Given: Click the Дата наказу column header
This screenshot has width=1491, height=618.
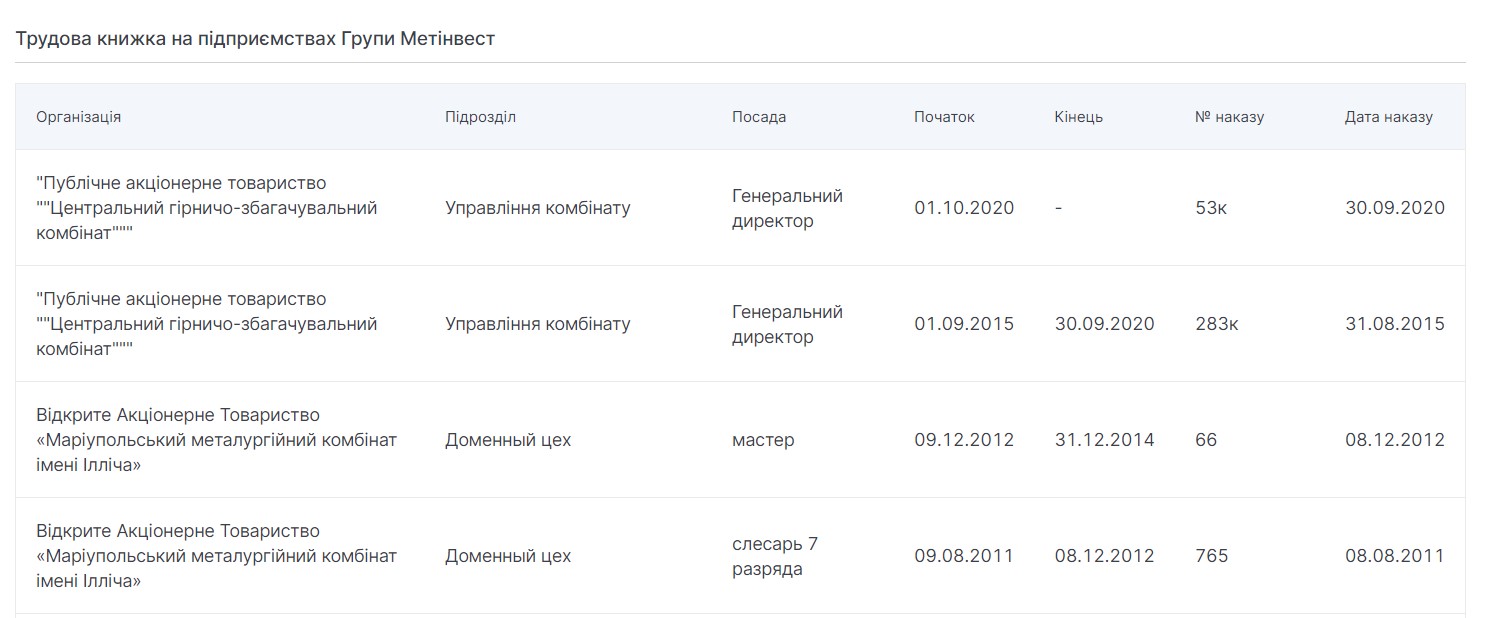Looking at the screenshot, I should (x=1389, y=117).
